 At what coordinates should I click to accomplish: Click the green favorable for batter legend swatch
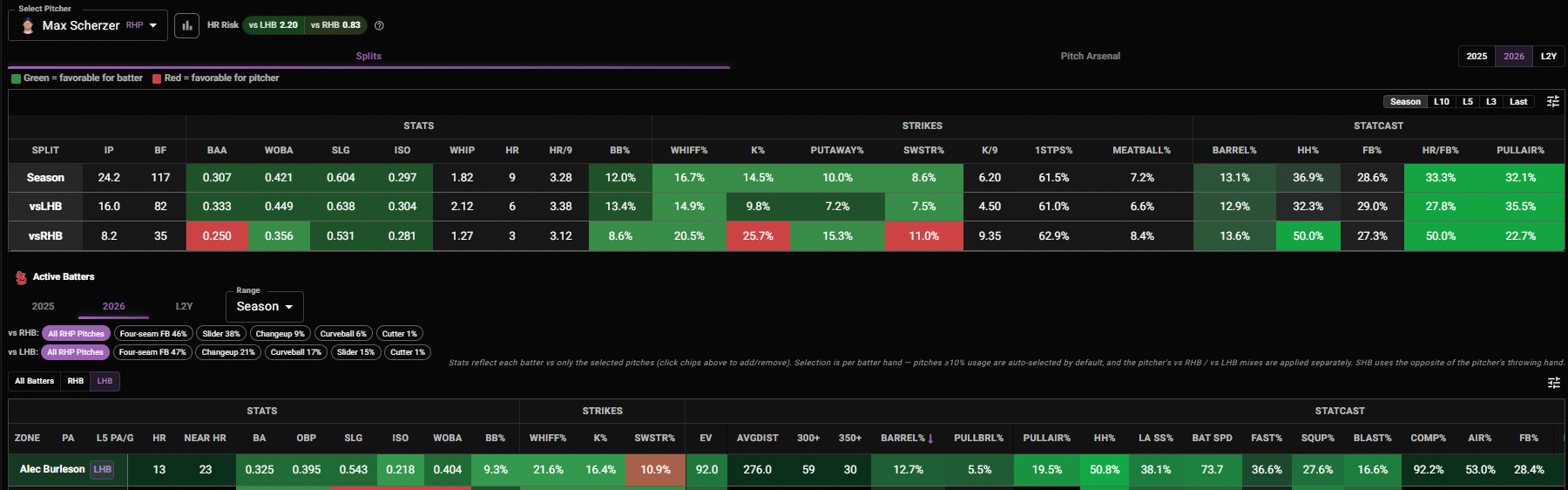point(16,78)
